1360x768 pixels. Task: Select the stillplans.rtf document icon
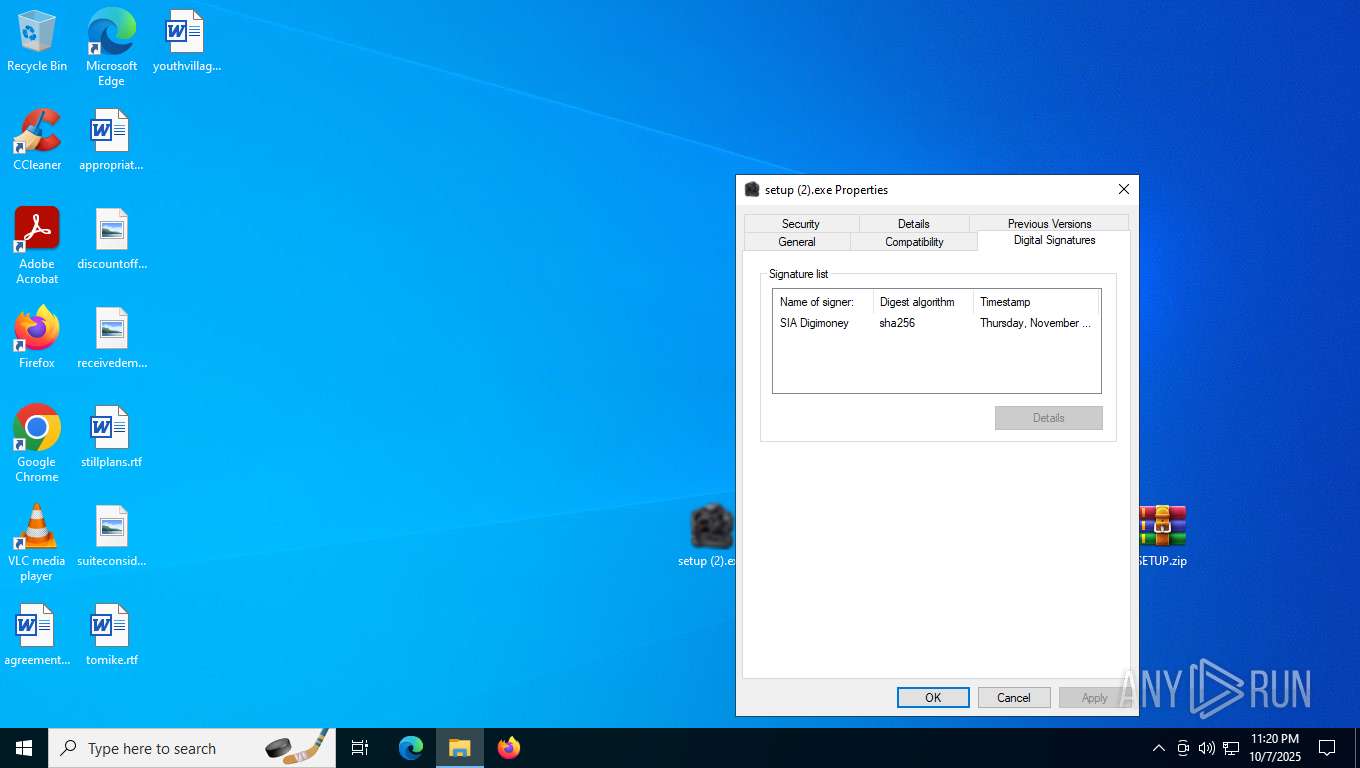tap(112, 436)
